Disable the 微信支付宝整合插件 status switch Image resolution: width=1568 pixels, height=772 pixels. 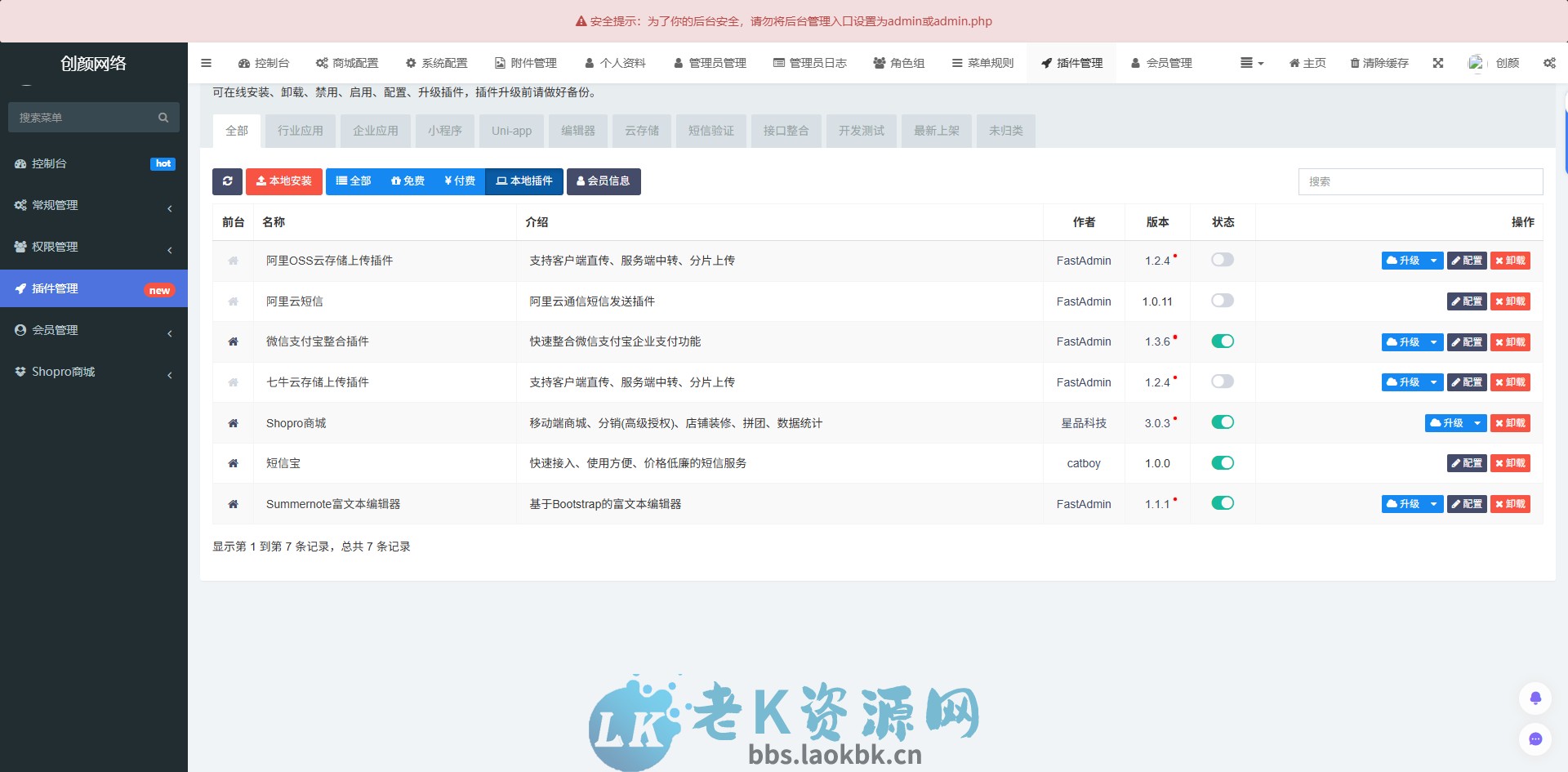(x=1222, y=341)
